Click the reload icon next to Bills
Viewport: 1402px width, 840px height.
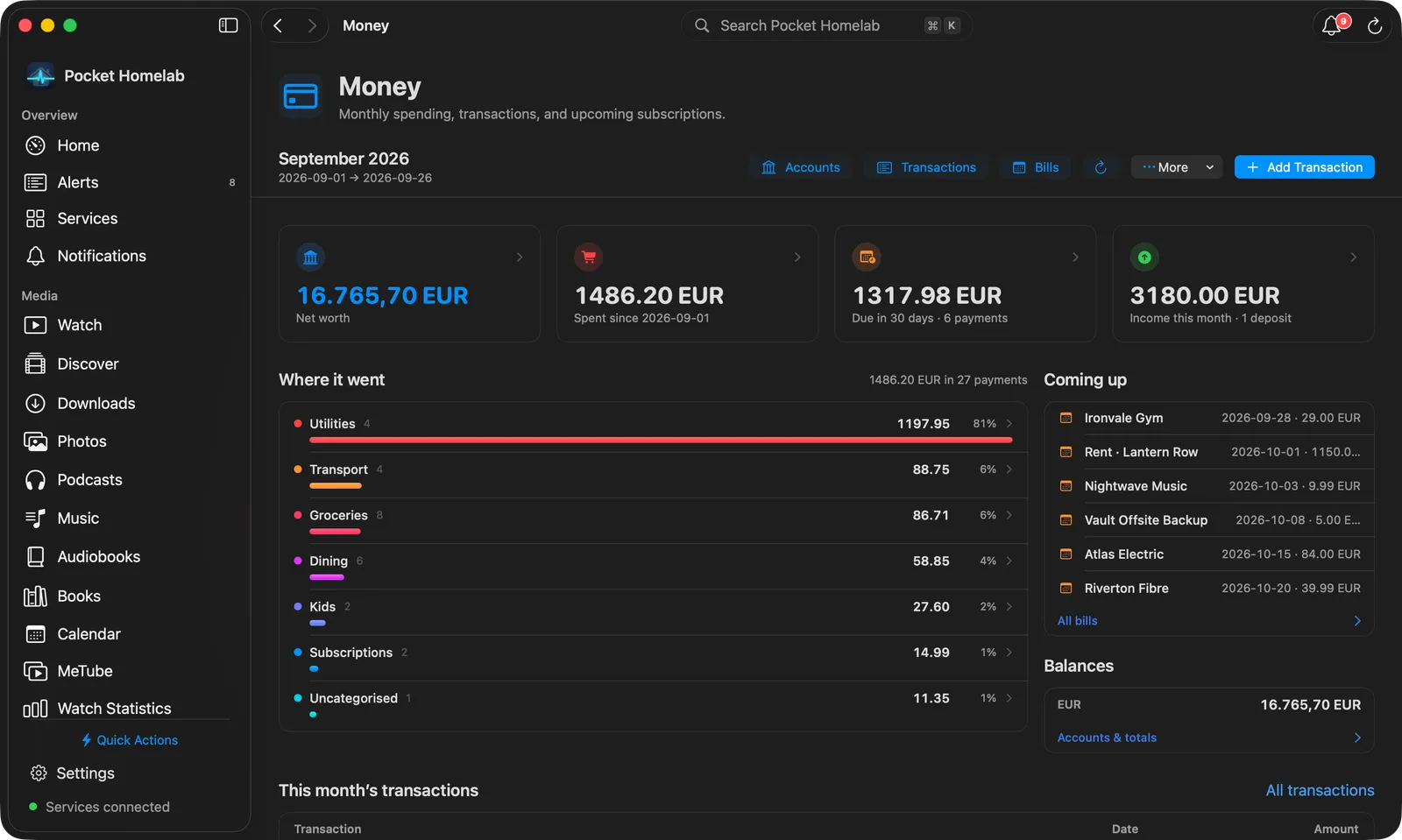(x=1101, y=167)
